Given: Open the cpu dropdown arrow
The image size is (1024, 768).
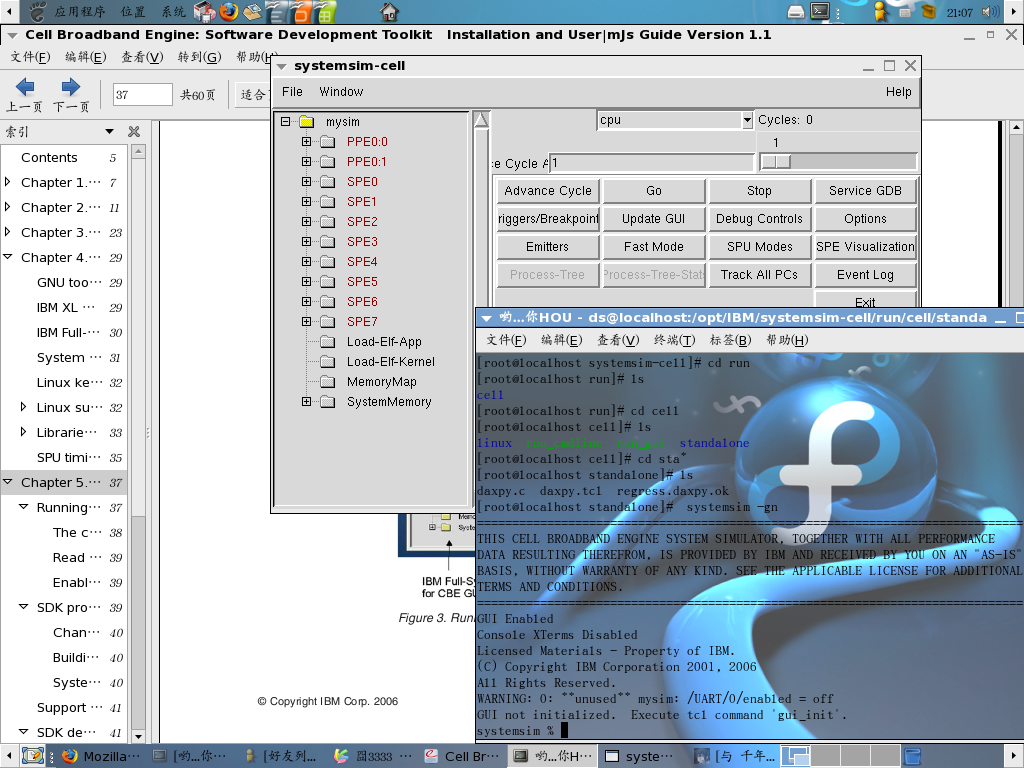Looking at the screenshot, I should (x=747, y=120).
